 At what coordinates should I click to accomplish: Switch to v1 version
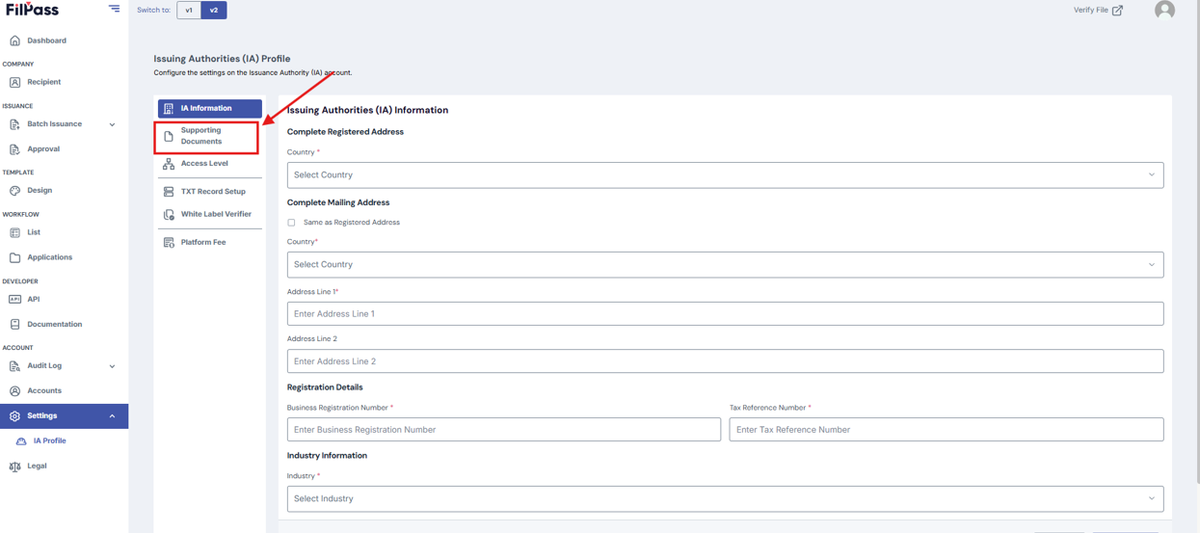[189, 10]
